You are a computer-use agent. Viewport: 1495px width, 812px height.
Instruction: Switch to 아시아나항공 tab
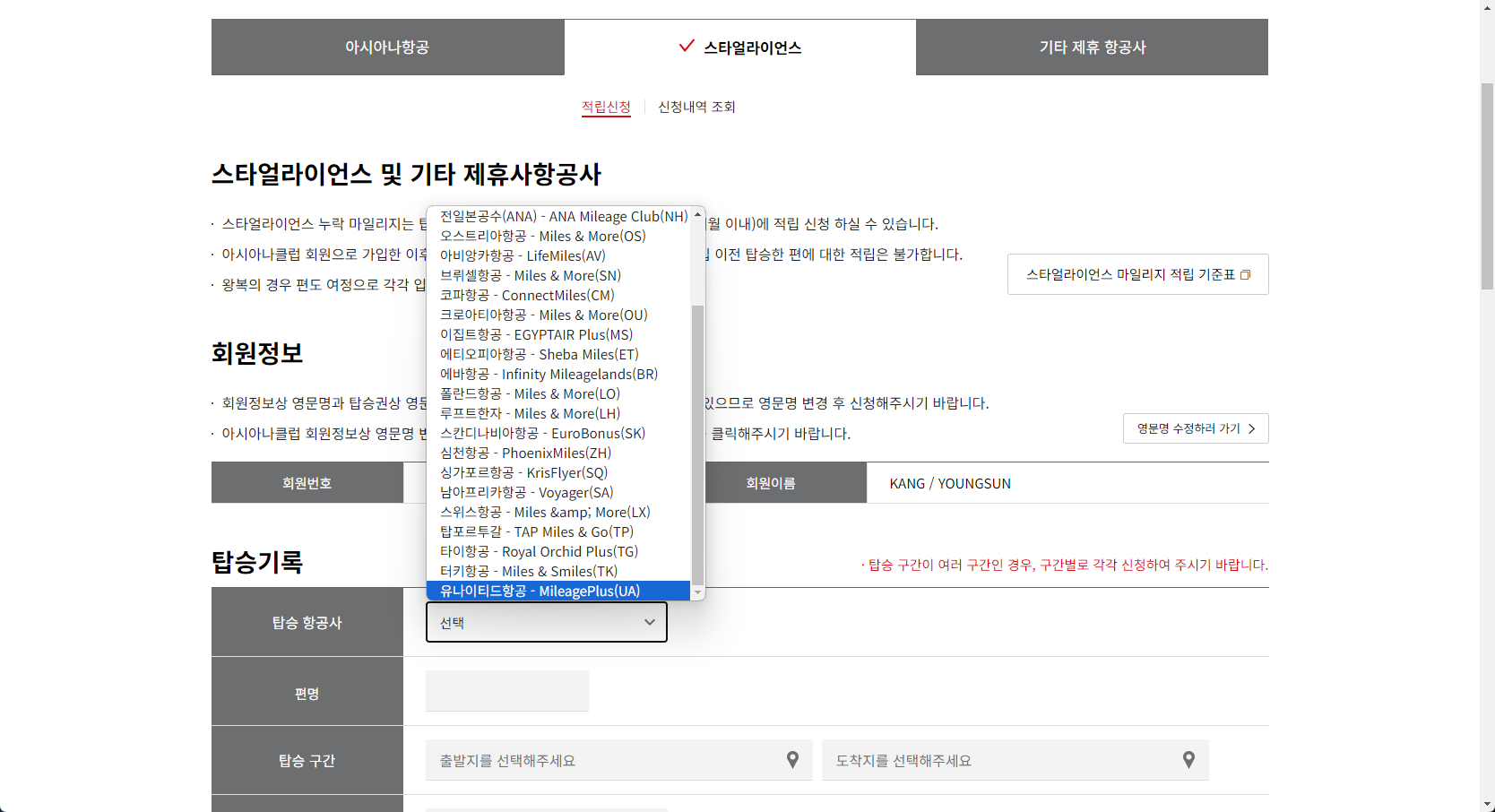(387, 48)
